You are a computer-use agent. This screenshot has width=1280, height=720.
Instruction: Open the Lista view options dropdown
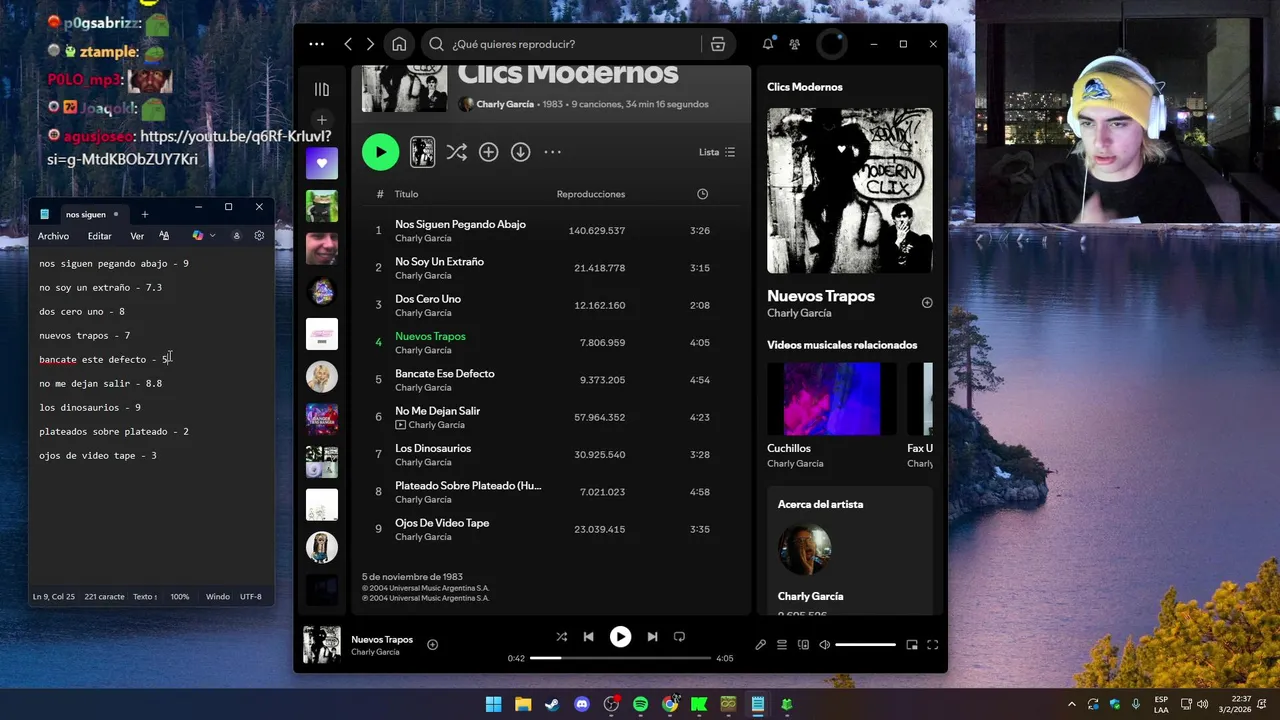tap(717, 152)
